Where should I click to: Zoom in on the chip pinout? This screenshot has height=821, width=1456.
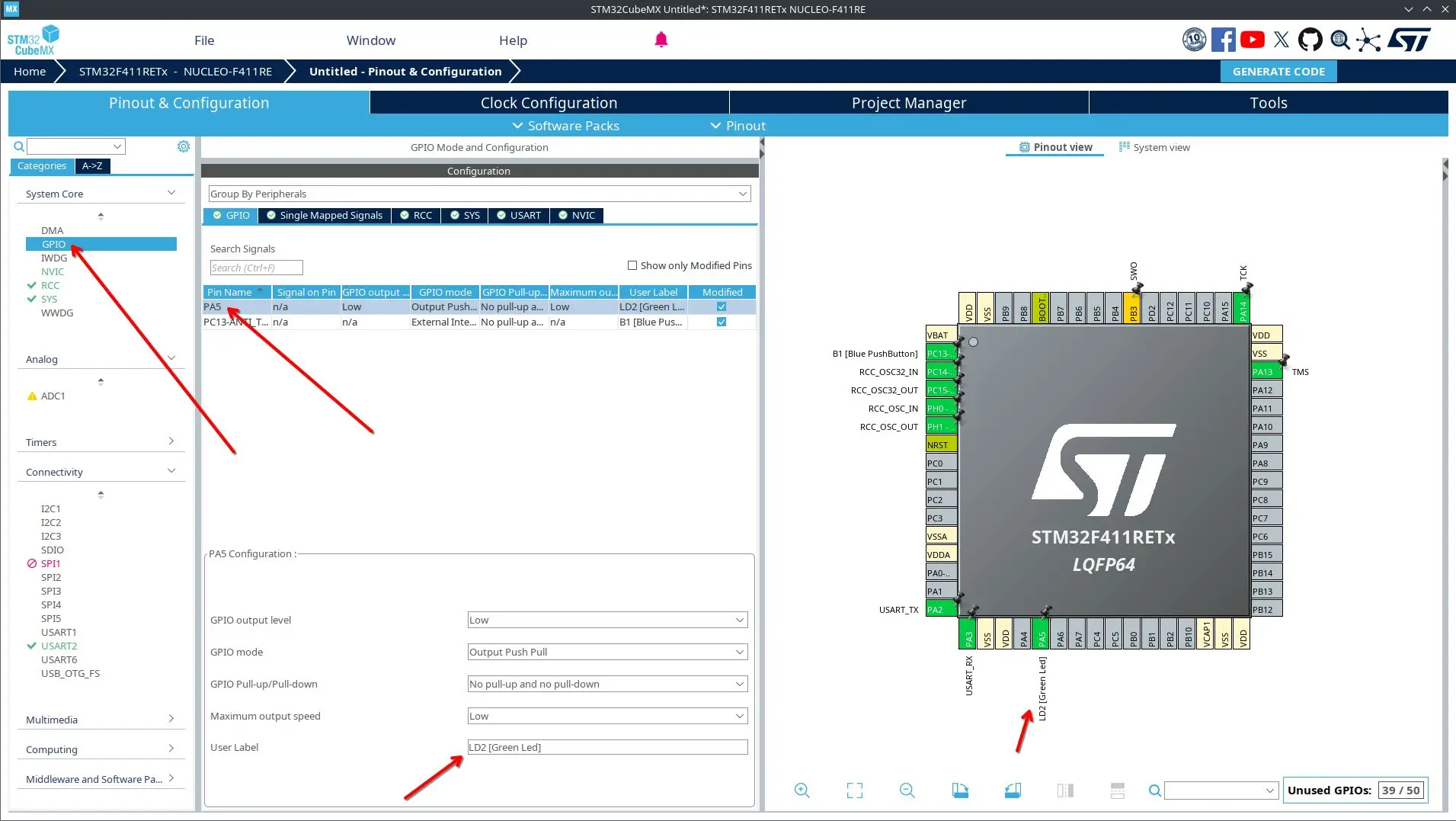point(802,791)
